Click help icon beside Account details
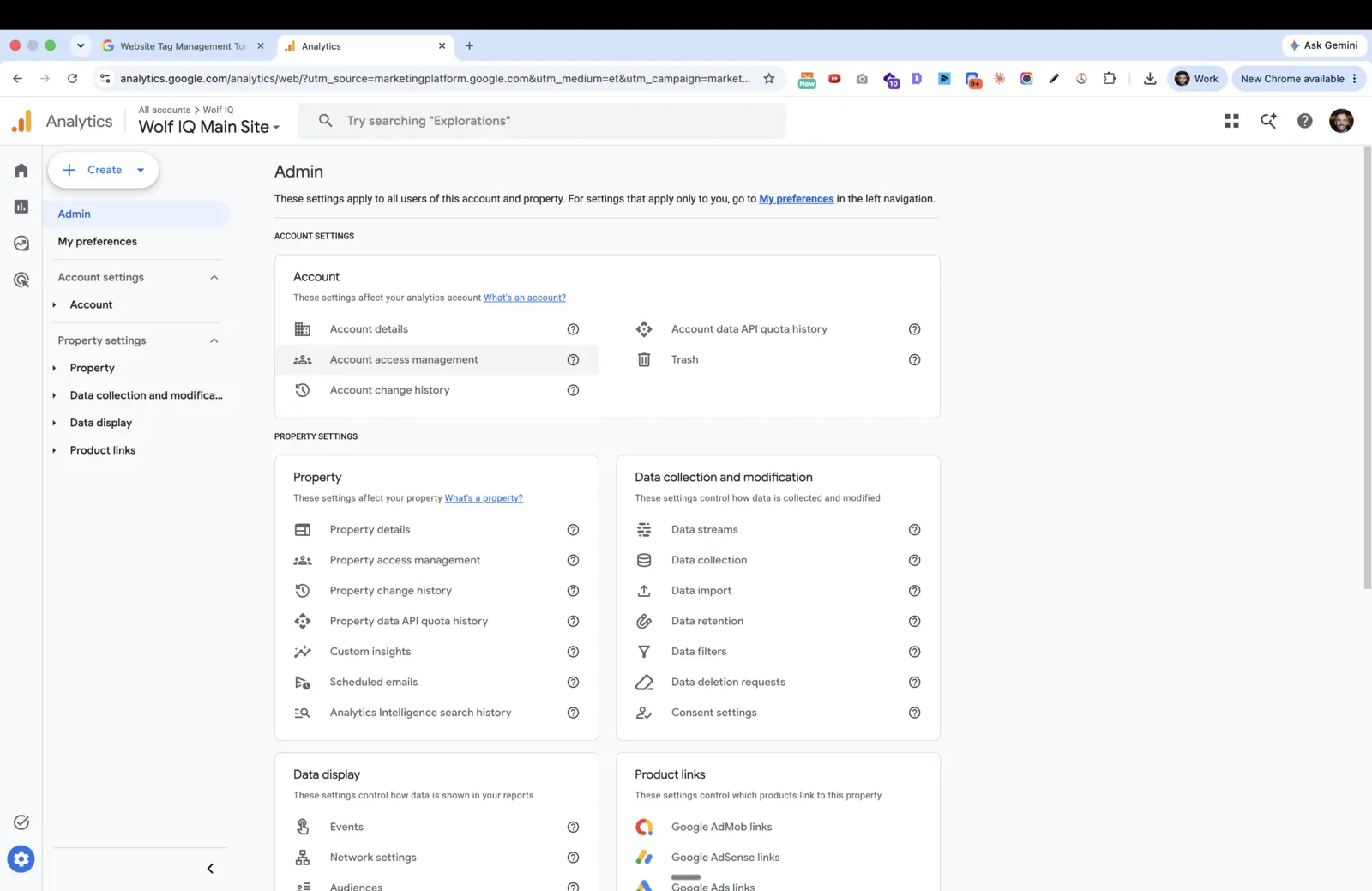This screenshot has height=891, width=1372. click(573, 329)
